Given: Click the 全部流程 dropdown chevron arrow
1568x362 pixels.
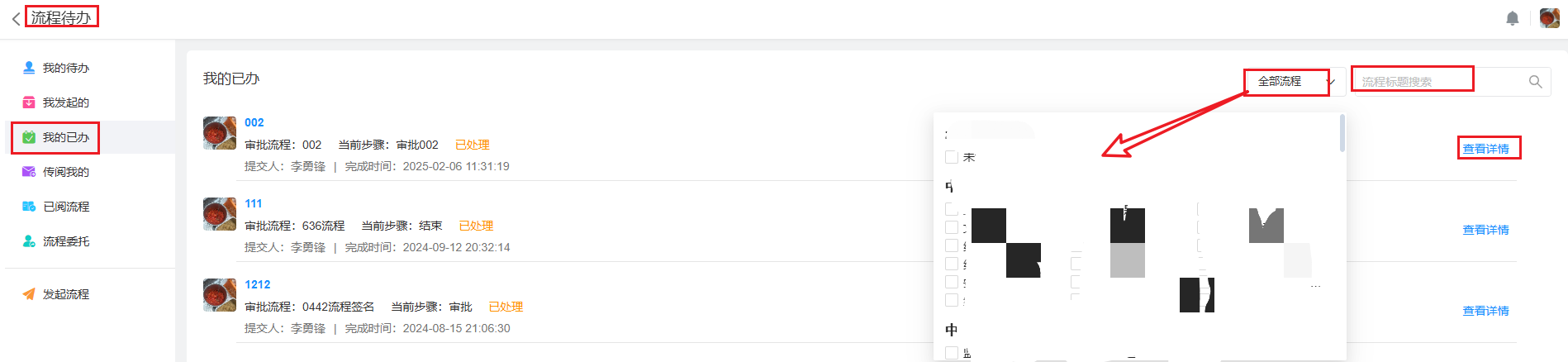Looking at the screenshot, I should coord(1331,82).
